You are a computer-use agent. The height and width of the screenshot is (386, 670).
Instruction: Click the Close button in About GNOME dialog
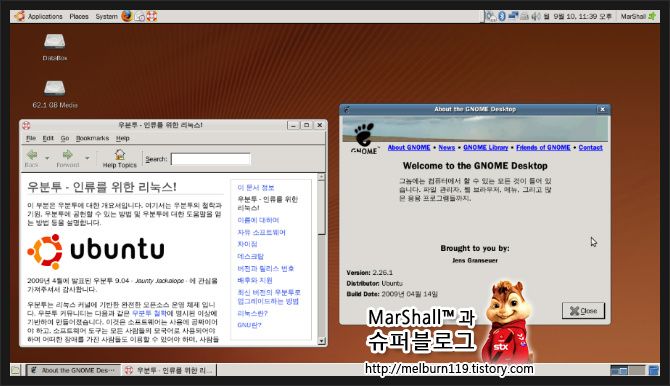point(583,311)
